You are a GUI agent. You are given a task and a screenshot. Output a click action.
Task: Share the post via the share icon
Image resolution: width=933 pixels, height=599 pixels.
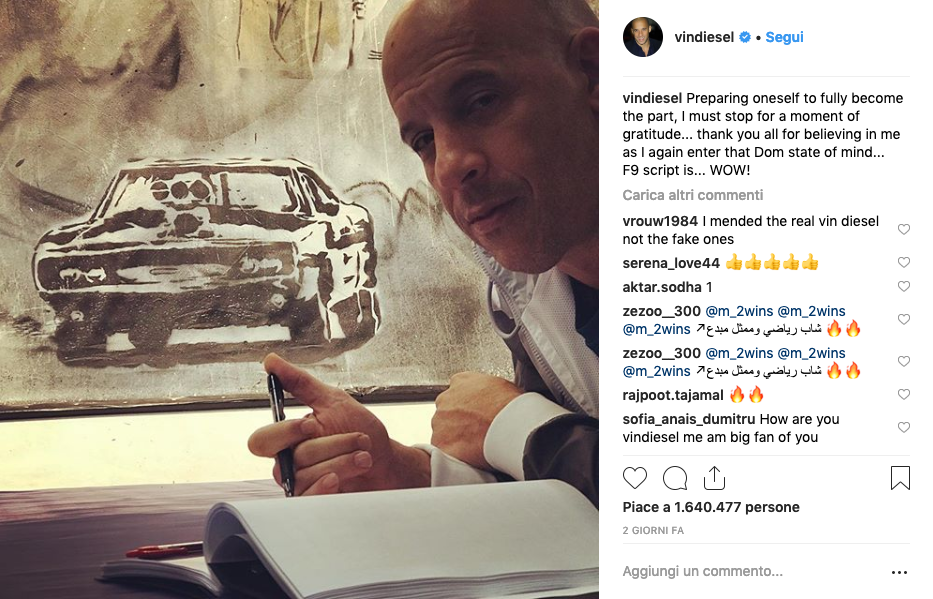[714, 478]
